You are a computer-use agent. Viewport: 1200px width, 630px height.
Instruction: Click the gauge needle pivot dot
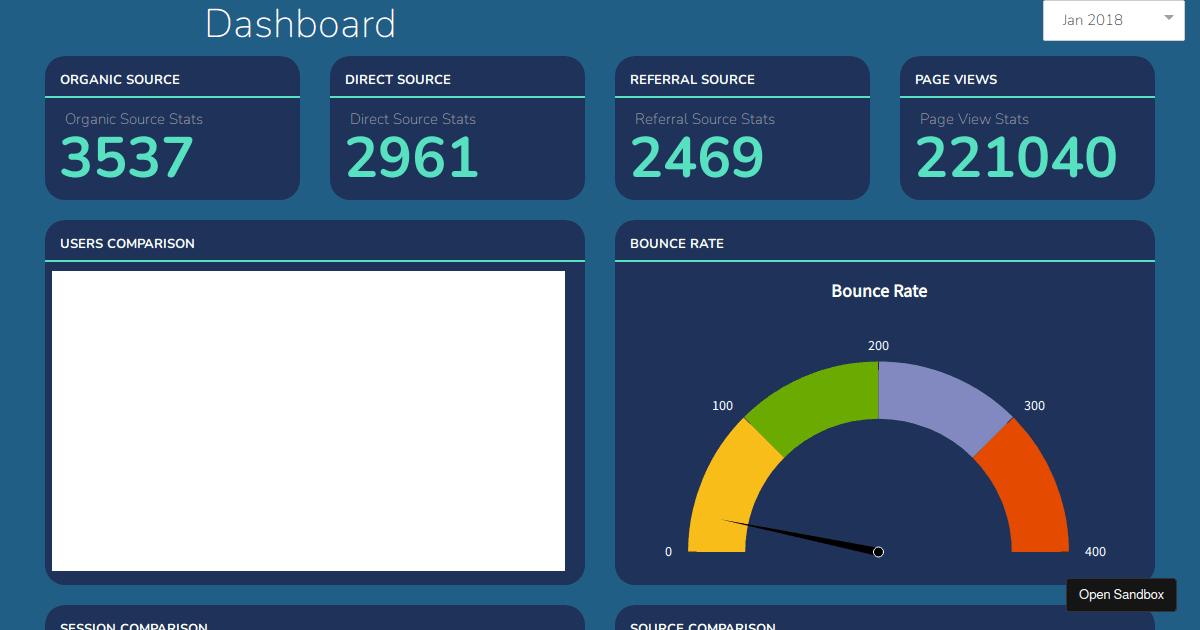878,552
